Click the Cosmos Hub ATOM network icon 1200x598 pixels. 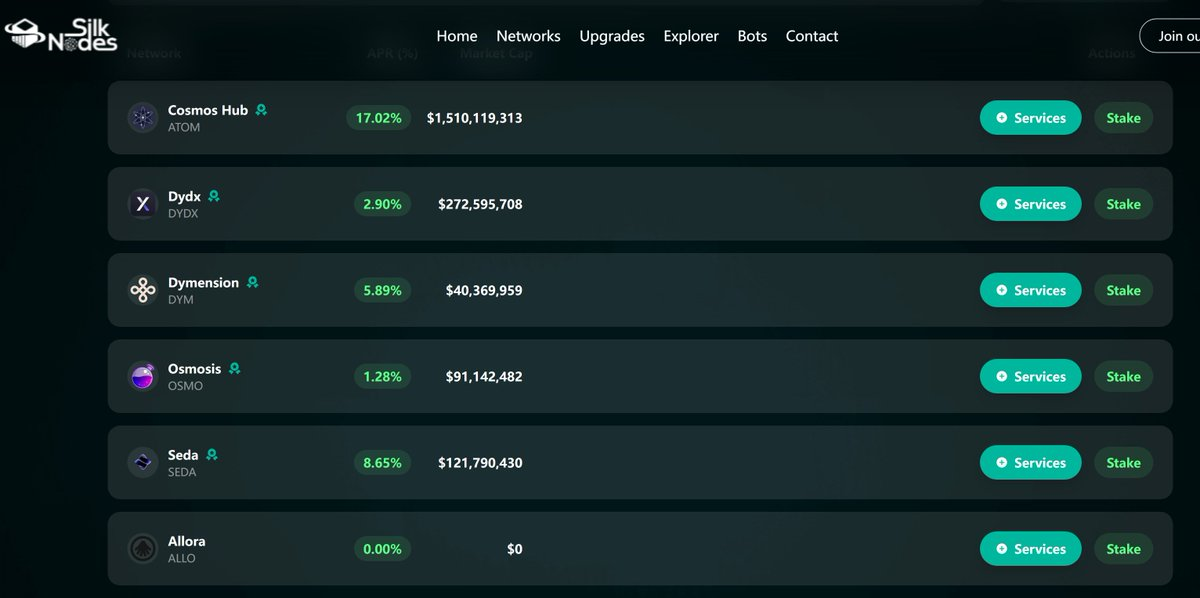(x=143, y=118)
